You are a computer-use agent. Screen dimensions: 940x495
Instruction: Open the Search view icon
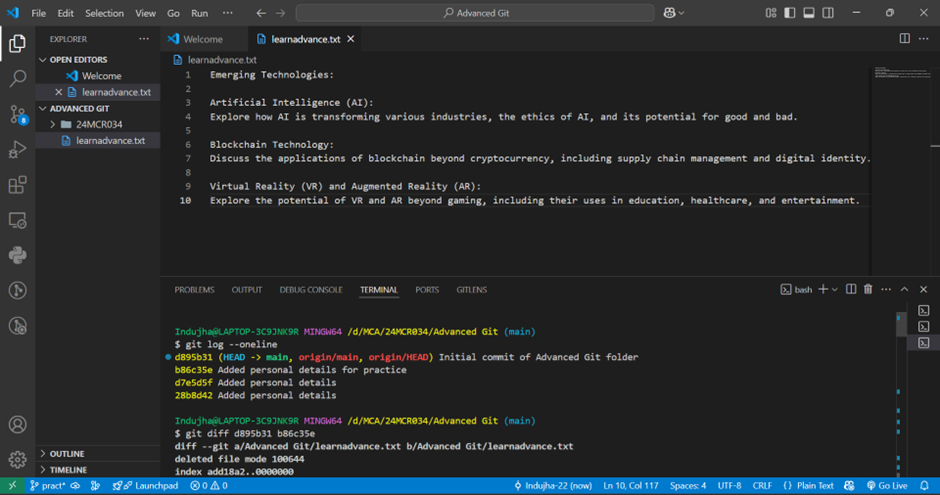pos(18,78)
